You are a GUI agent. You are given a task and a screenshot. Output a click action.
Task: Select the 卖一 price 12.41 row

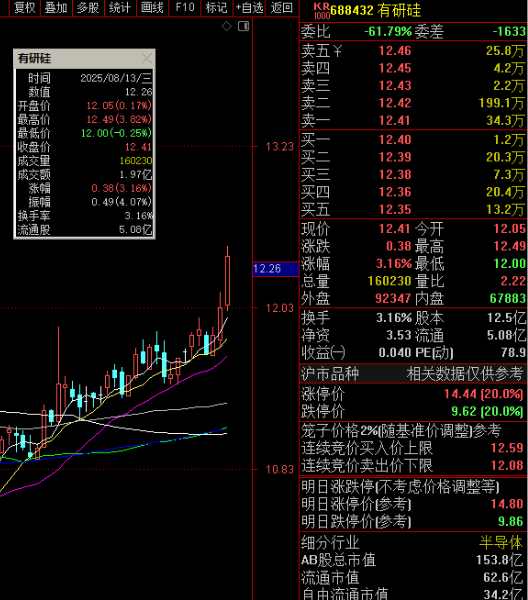[x=413, y=121]
